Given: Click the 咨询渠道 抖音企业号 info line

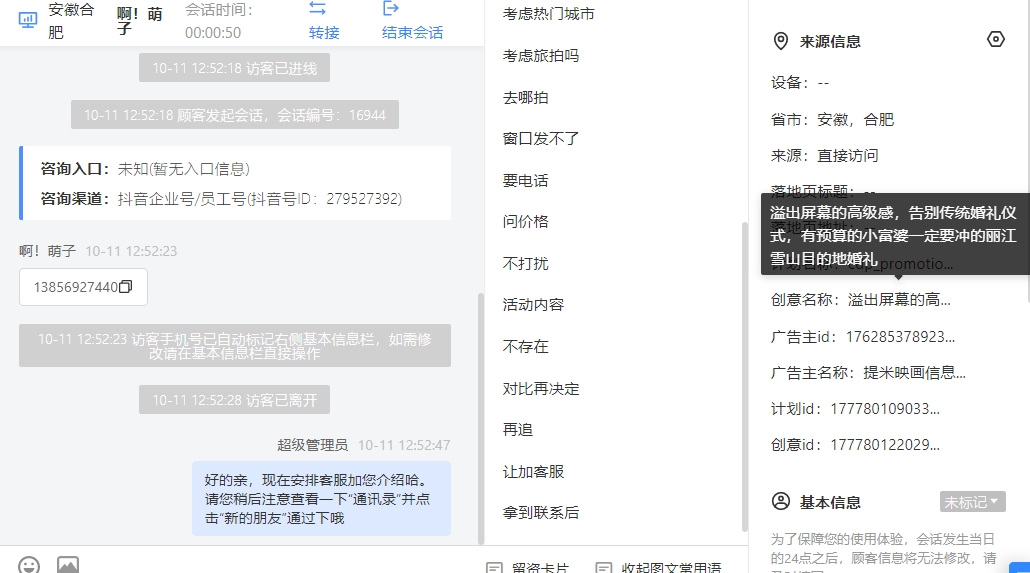Looking at the screenshot, I should (221, 198).
